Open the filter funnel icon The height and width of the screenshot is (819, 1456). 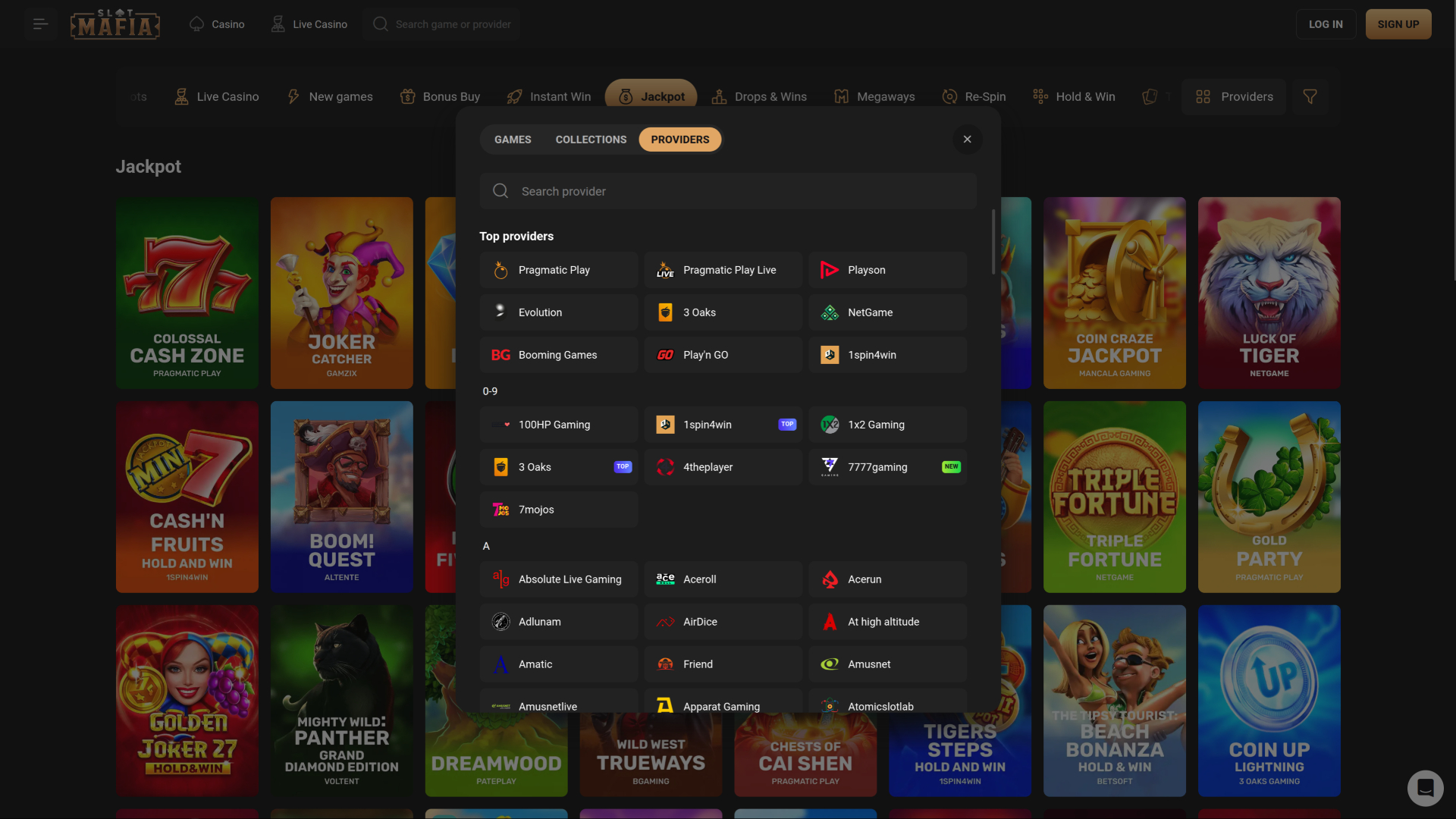coord(1310,96)
